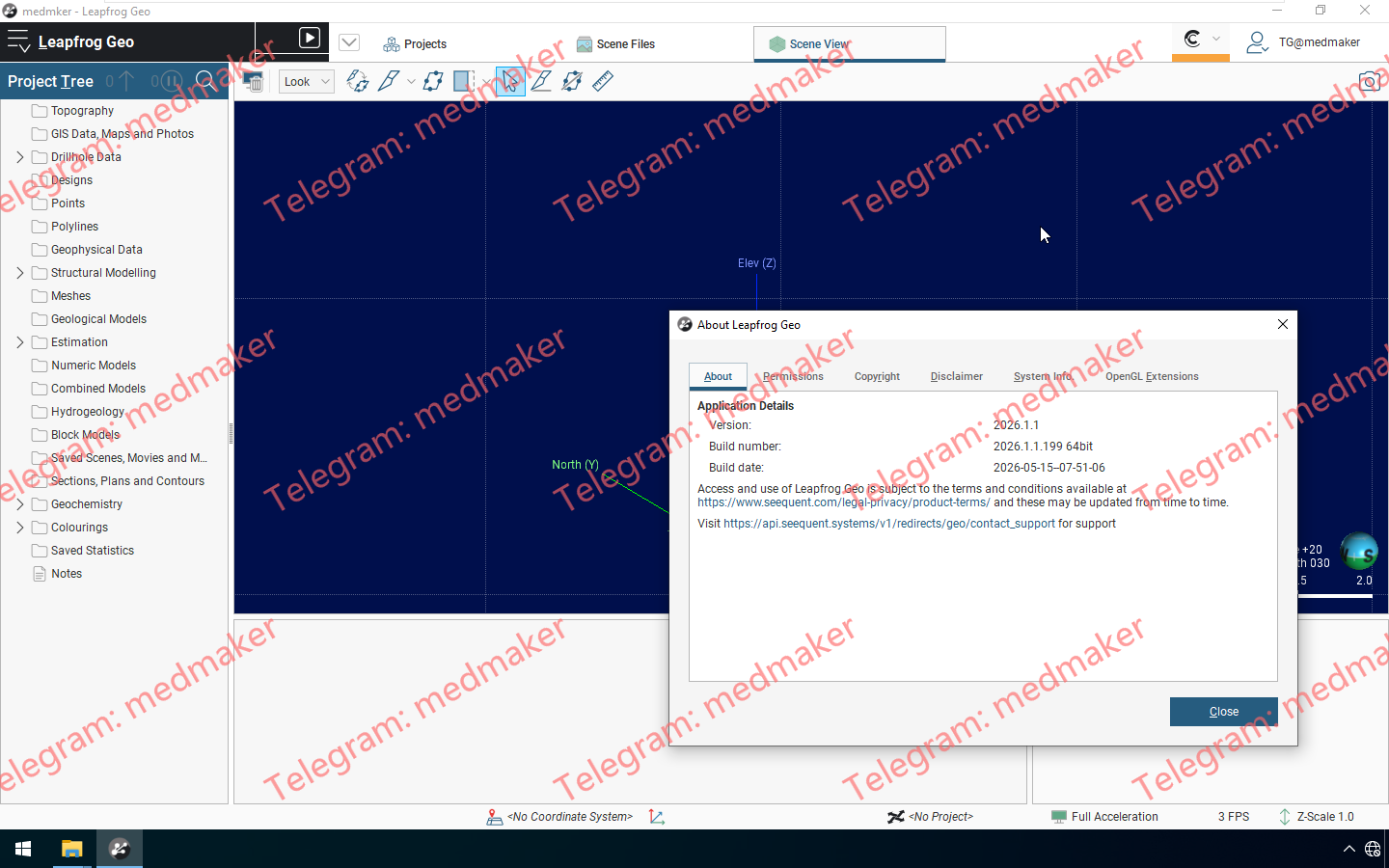Viewport: 1389px width, 868px height.
Task: Click the camera screenshot icon
Action: coord(1370,82)
